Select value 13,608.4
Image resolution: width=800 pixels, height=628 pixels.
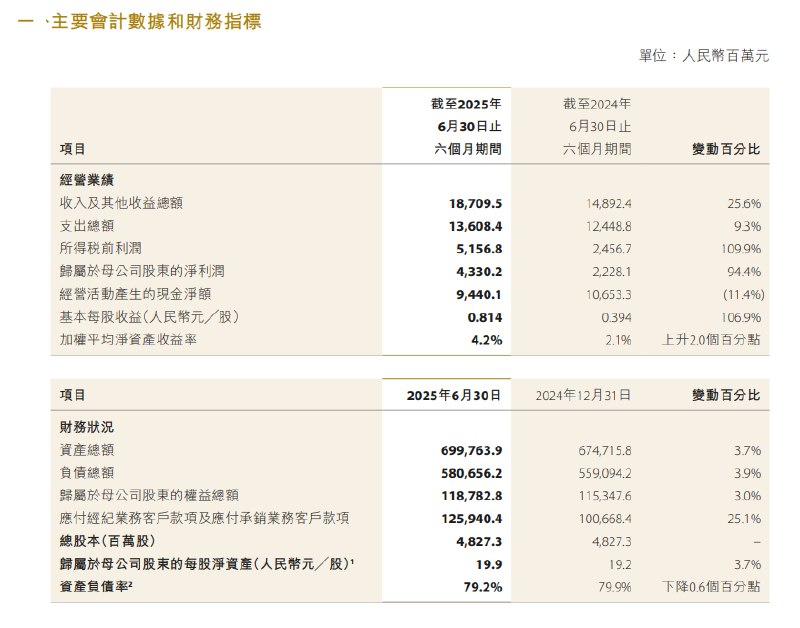[476, 226]
